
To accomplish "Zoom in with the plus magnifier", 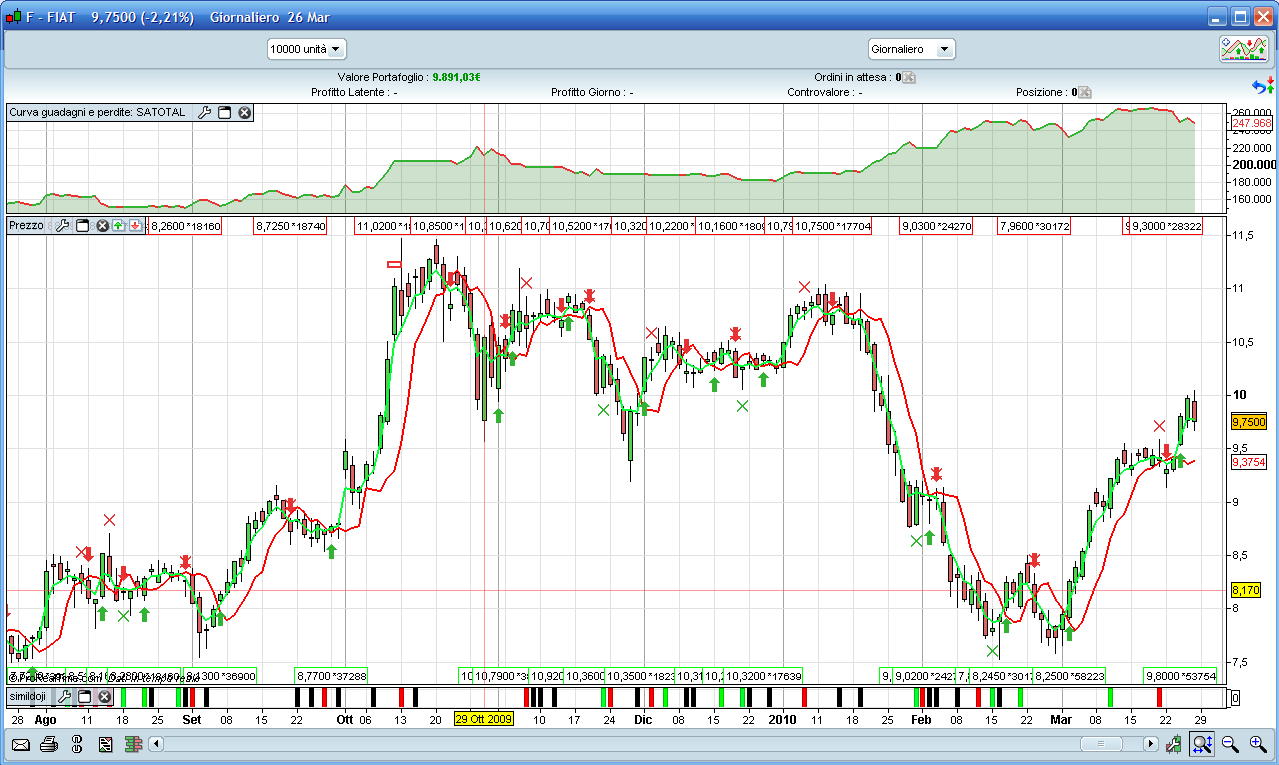I will [1258, 744].
